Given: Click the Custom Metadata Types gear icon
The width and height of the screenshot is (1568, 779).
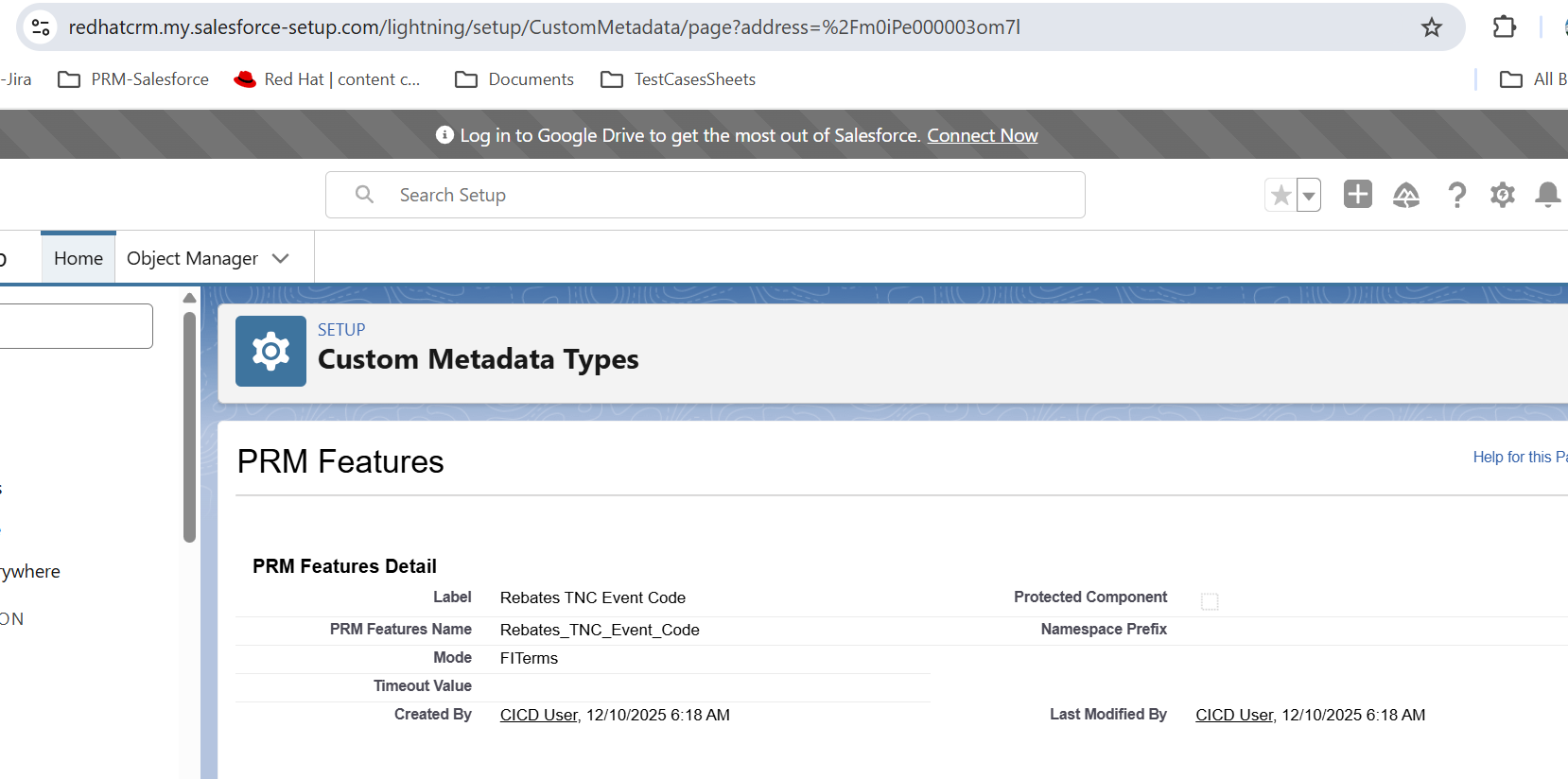Looking at the screenshot, I should tap(270, 351).
